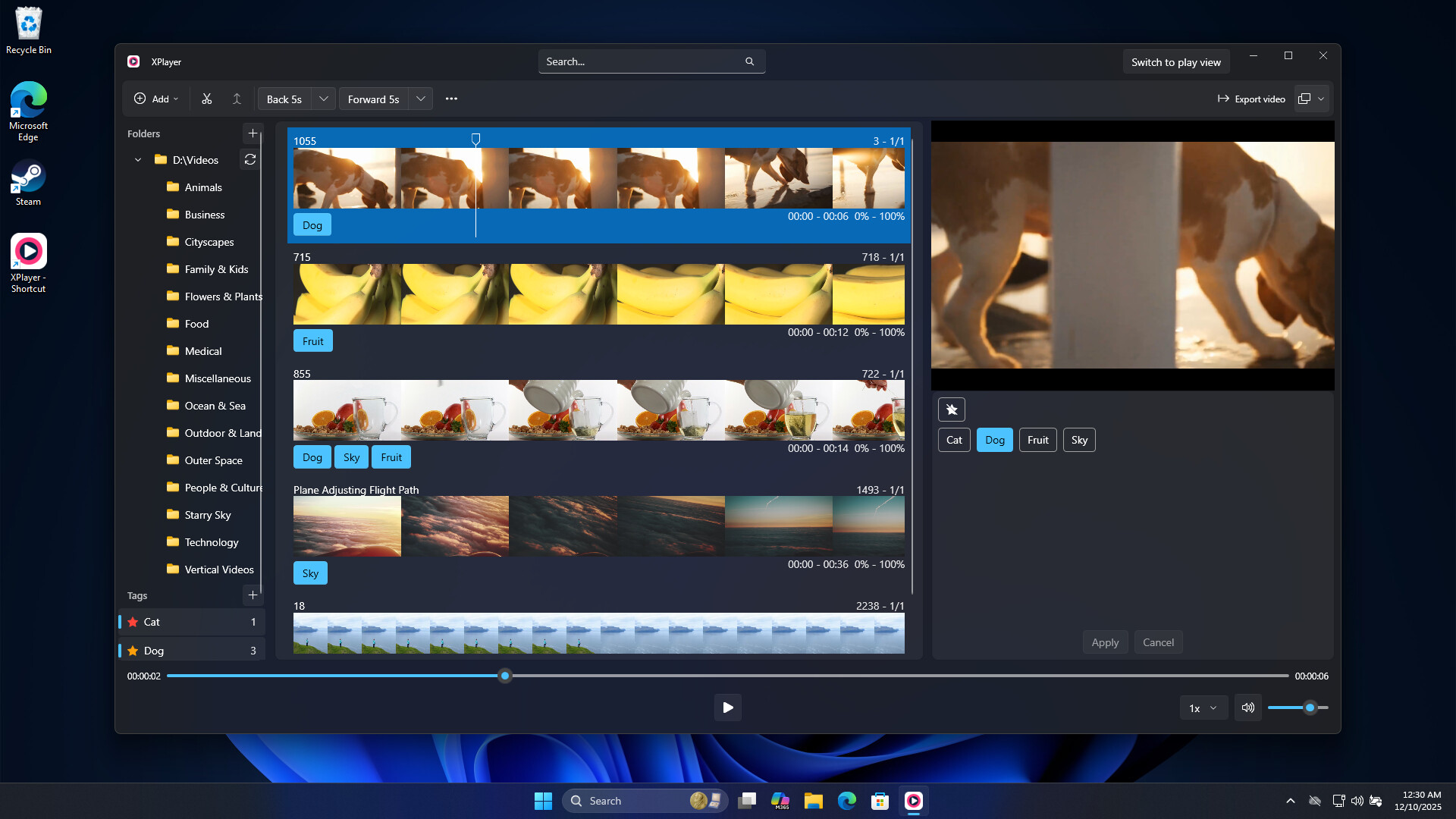This screenshot has width=1456, height=819.
Task: Disable the Dog tag for this clip
Action: (994, 440)
